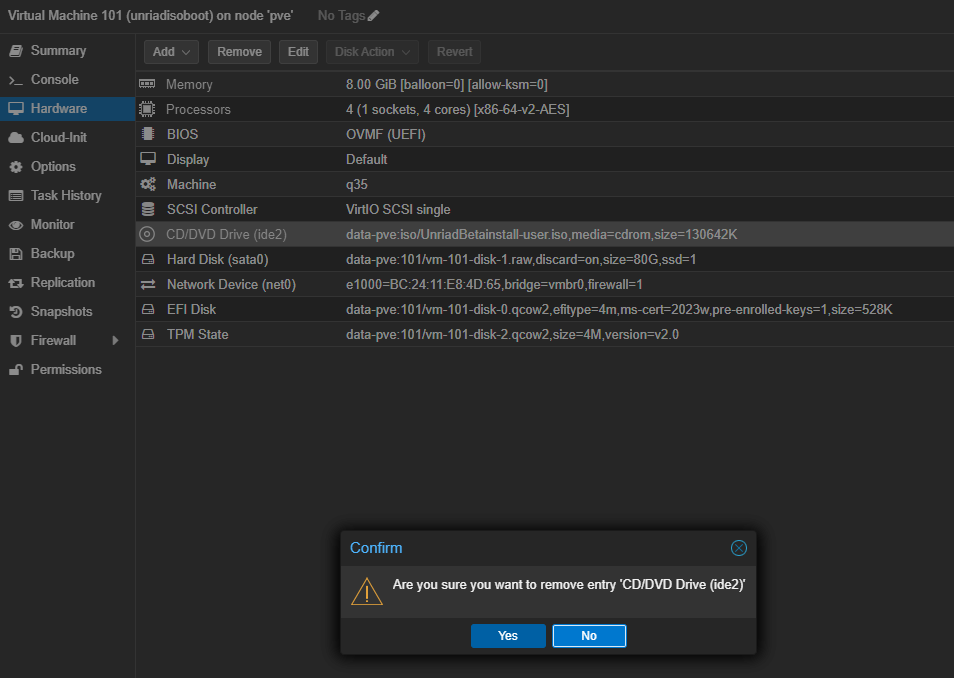Select the Display row value Default

pyautogui.click(x=366, y=159)
